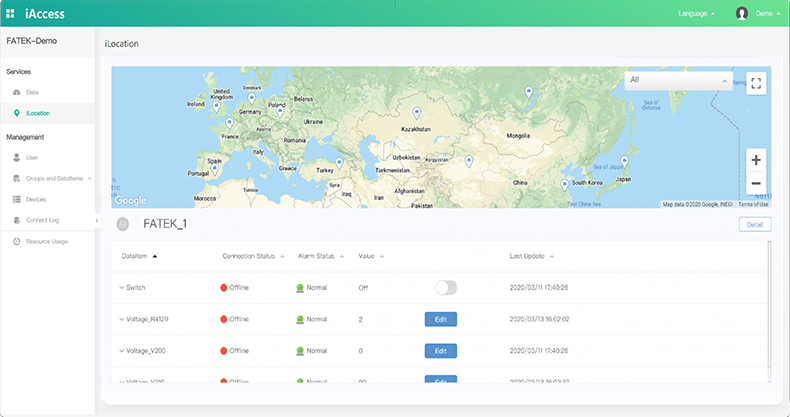This screenshot has width=790, height=417.
Task: Open the User management page
Action: click(32, 158)
